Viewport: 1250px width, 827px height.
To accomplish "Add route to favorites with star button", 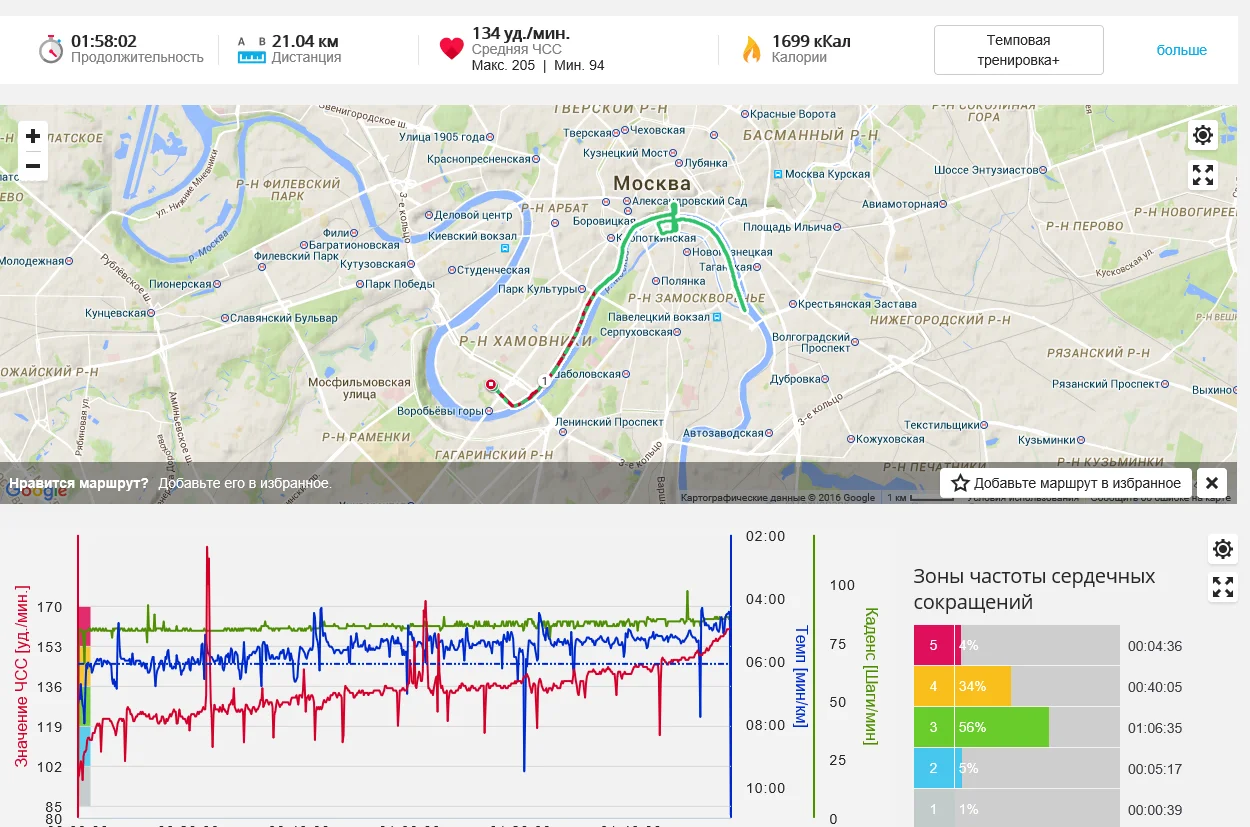I will [x=1066, y=483].
